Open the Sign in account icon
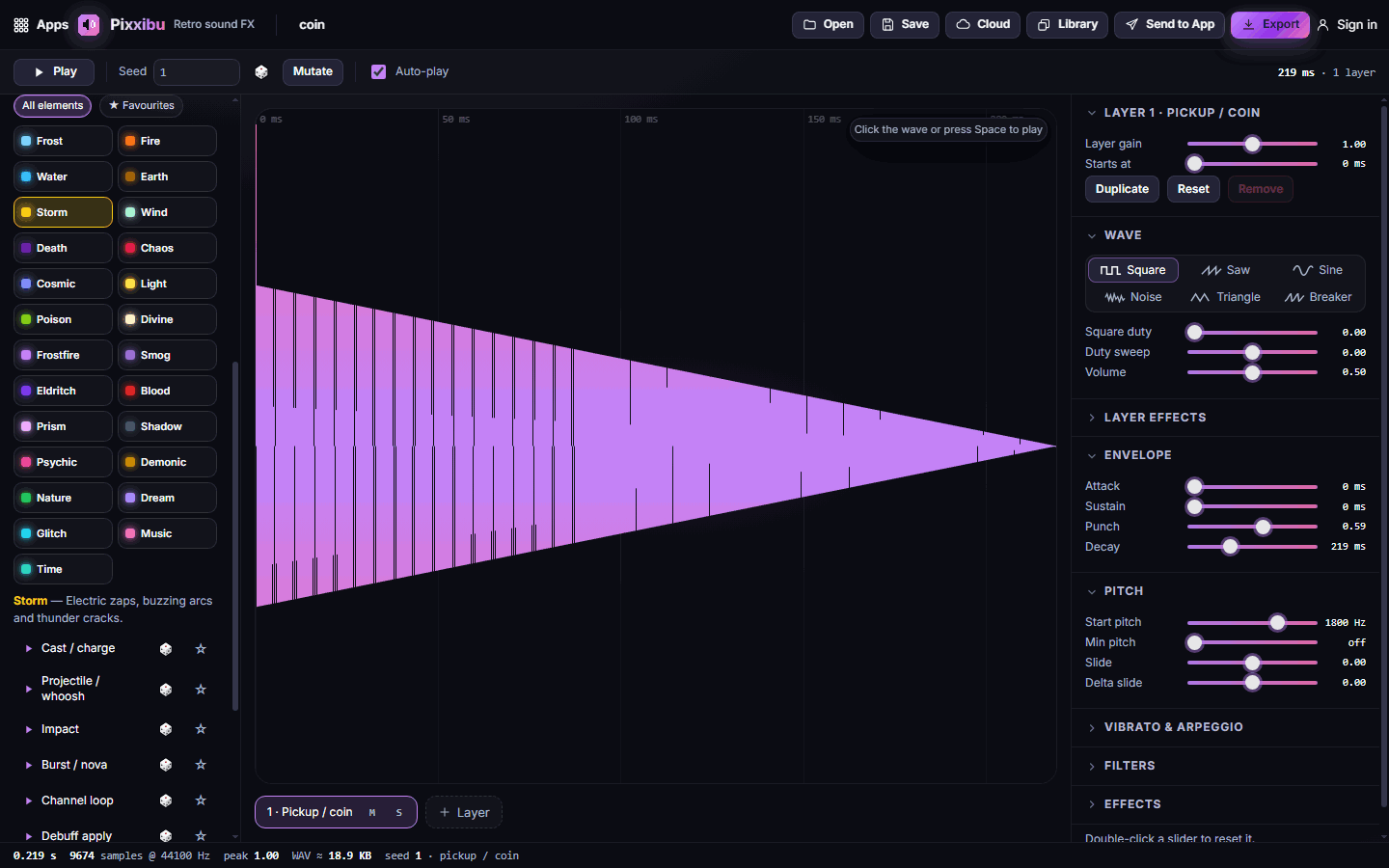 [x=1323, y=25]
